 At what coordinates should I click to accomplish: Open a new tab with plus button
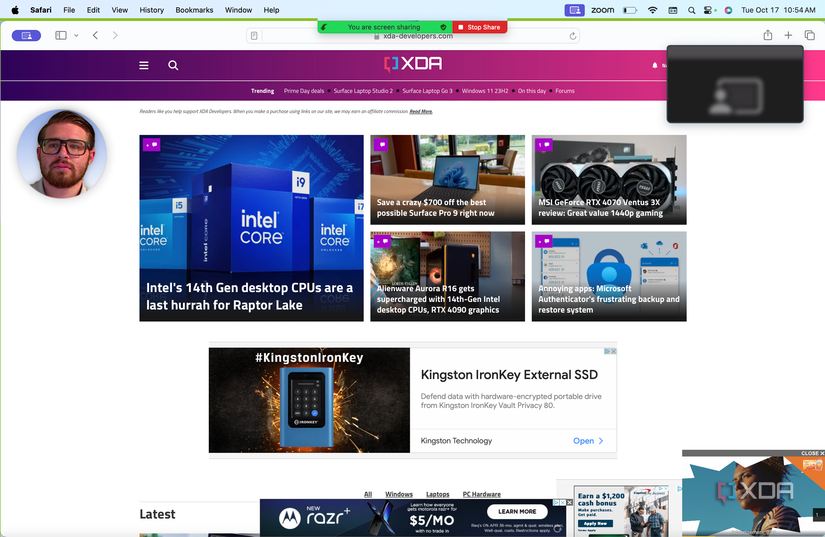[788, 35]
